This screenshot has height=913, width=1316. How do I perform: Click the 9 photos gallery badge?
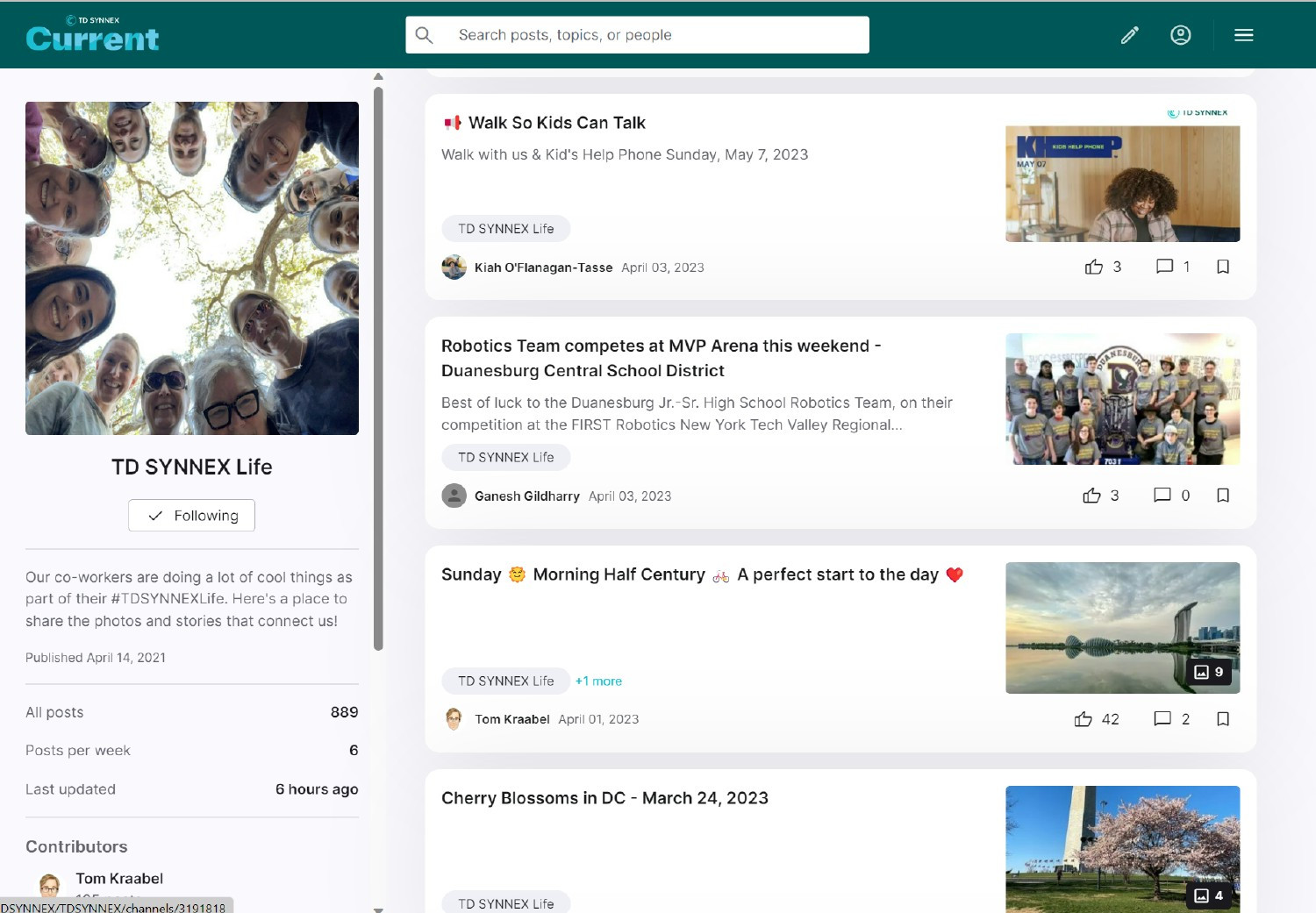(x=1209, y=672)
